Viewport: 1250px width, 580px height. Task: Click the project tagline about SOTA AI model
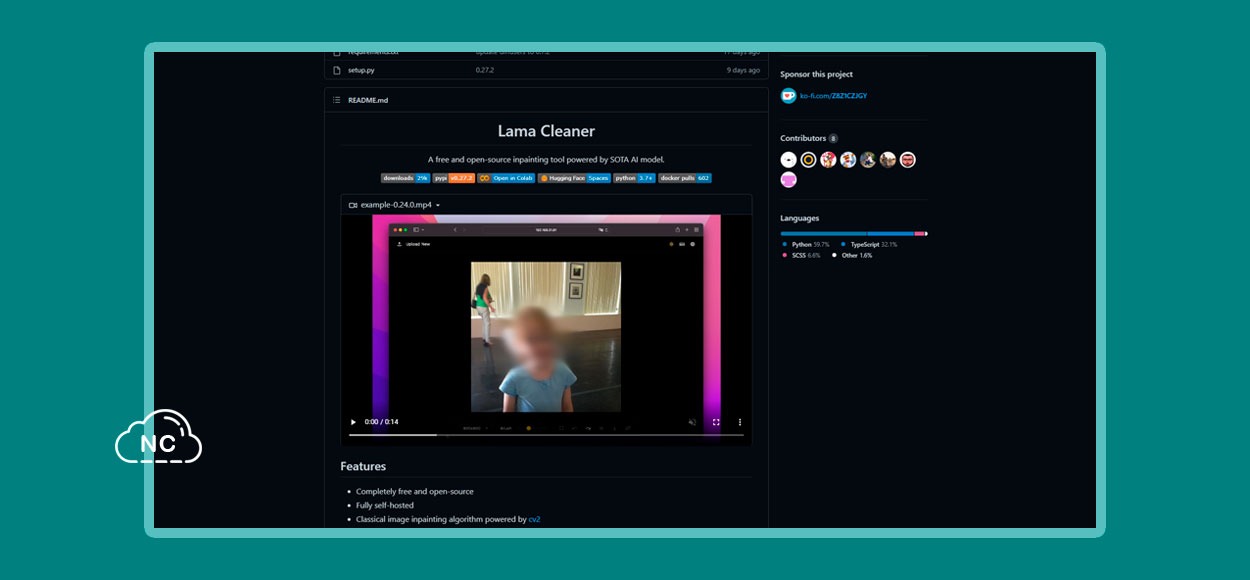coord(546,159)
